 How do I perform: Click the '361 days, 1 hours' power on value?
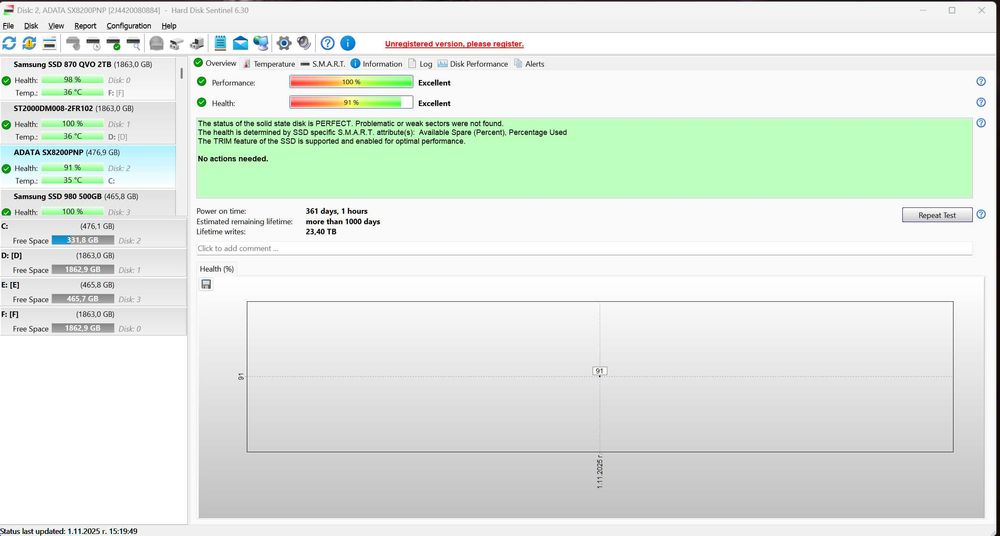tap(336, 211)
